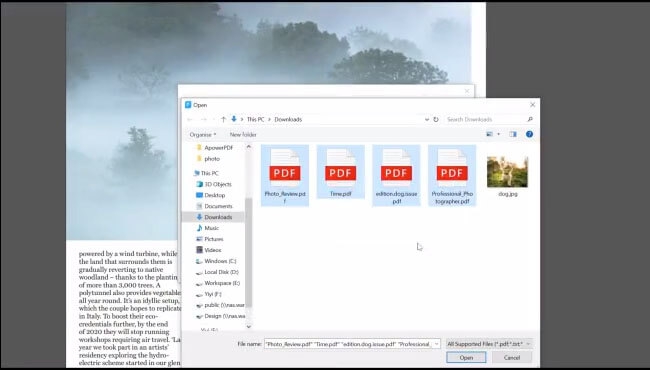Open 3D Objects in sidebar
The height and width of the screenshot is (370, 650).
pos(214,184)
